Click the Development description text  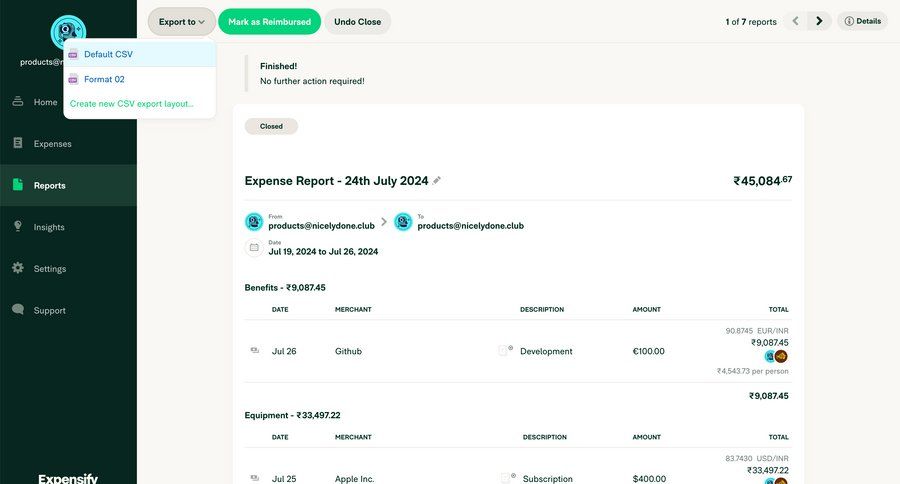[x=546, y=351]
